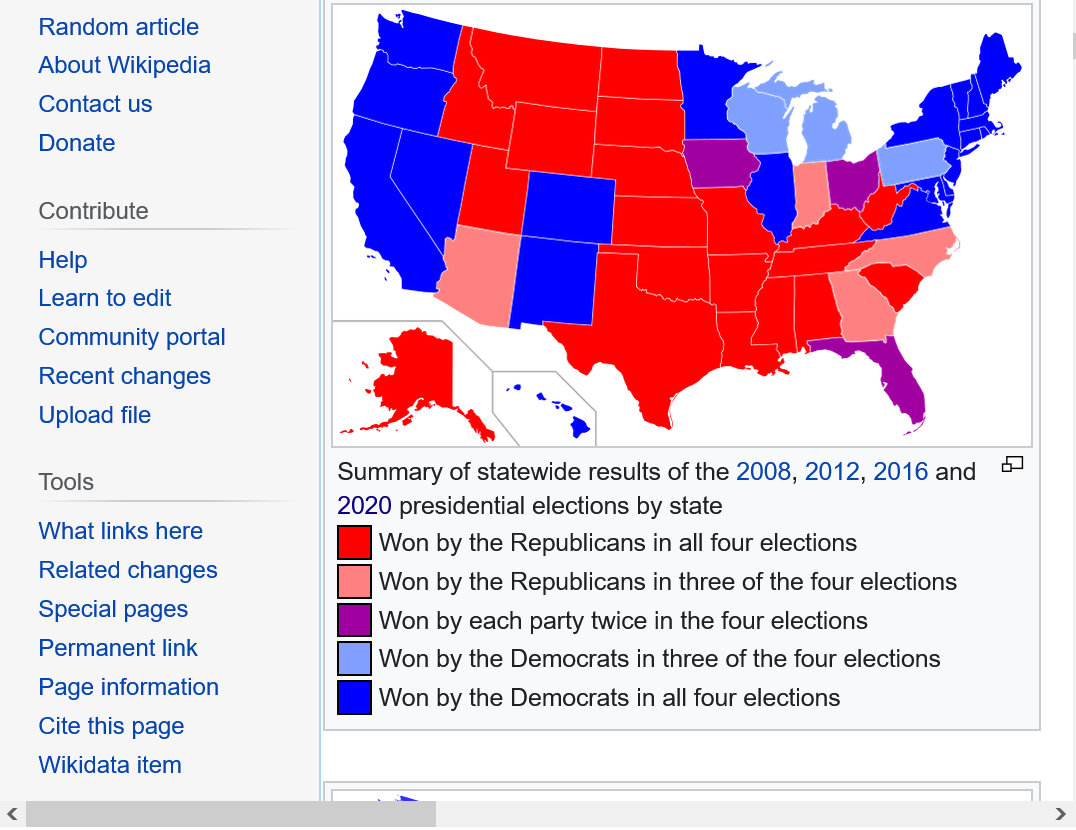The height and width of the screenshot is (830, 1076).
Task: Click the right scroll arrow on horizontal scrollbar
Action: [1060, 814]
